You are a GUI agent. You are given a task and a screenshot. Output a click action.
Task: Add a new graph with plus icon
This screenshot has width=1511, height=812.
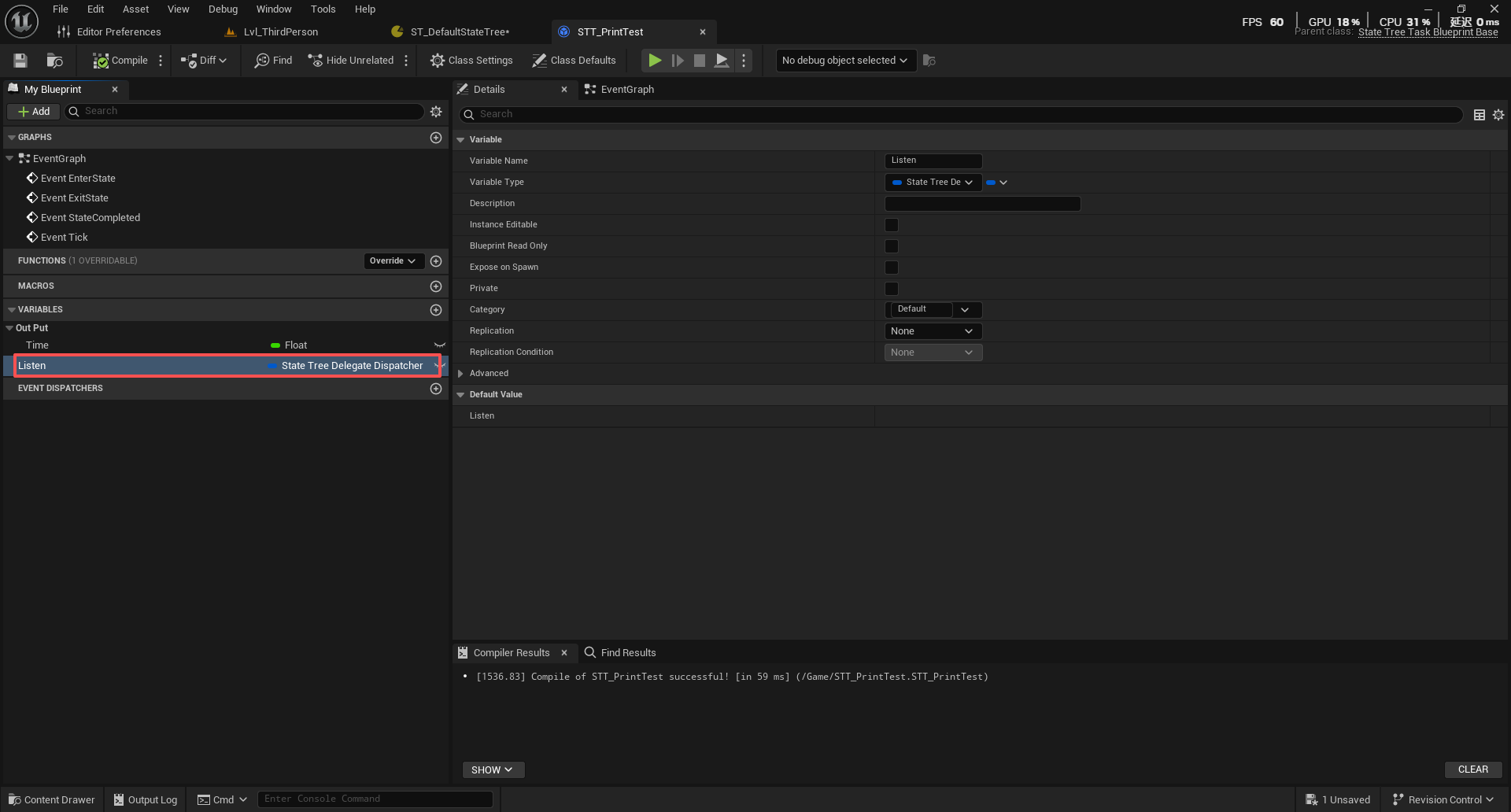click(436, 138)
